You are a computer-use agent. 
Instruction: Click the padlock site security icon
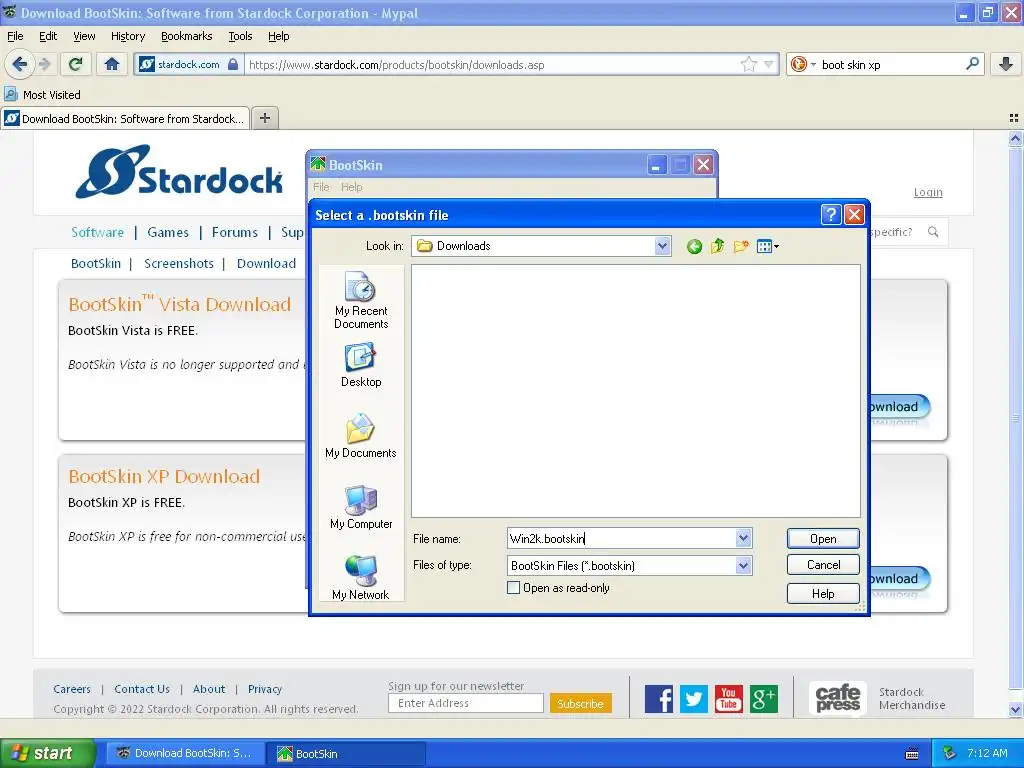(233, 64)
